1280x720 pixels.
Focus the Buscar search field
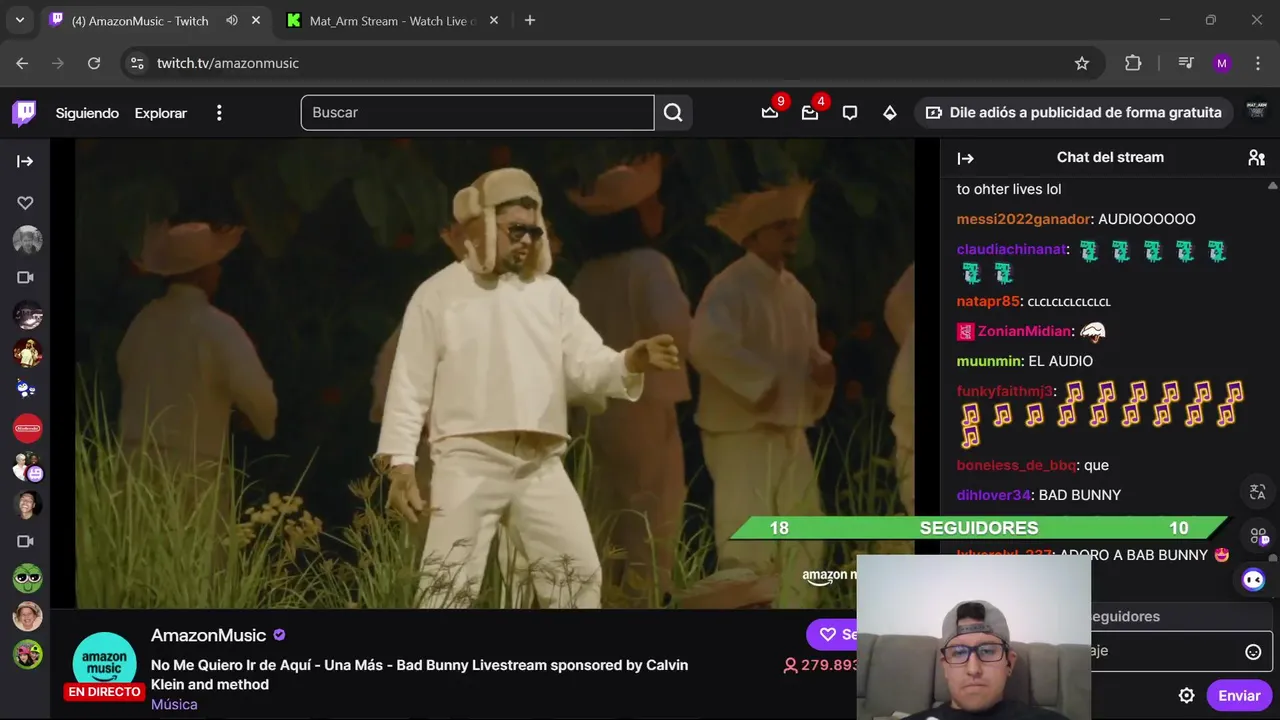click(x=477, y=113)
